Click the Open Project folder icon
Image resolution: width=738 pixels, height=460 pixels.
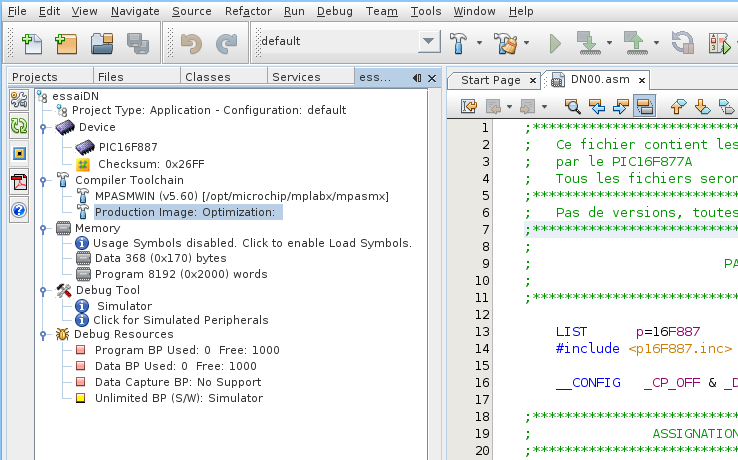tap(101, 43)
